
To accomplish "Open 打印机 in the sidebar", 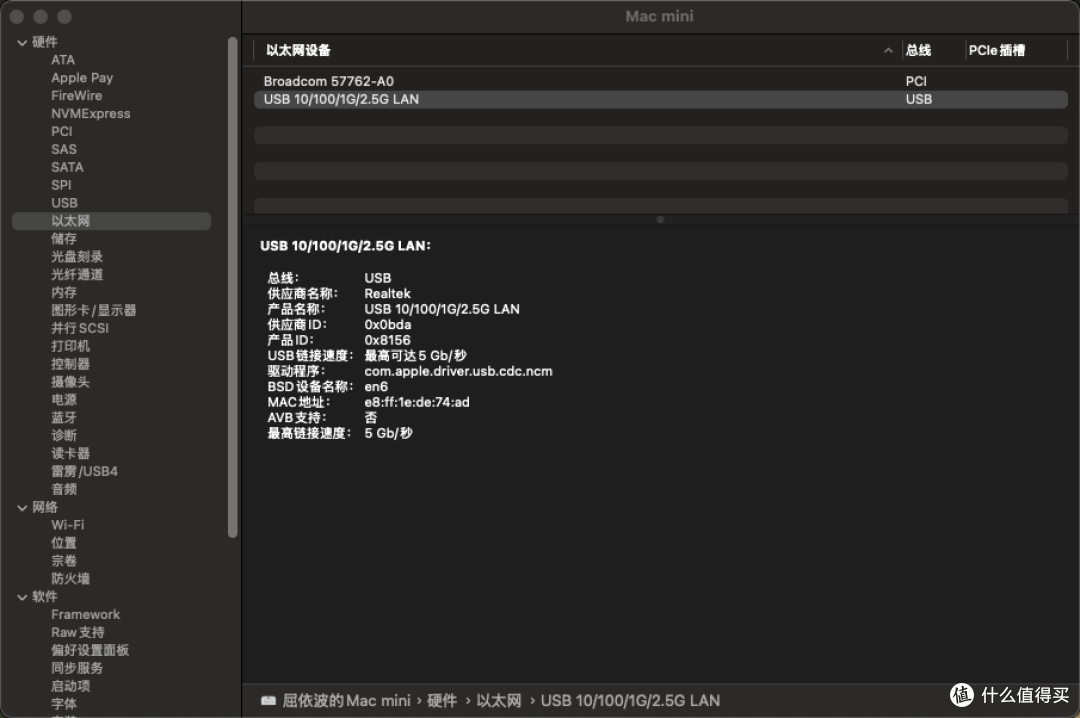I will pyautogui.click(x=70, y=347).
